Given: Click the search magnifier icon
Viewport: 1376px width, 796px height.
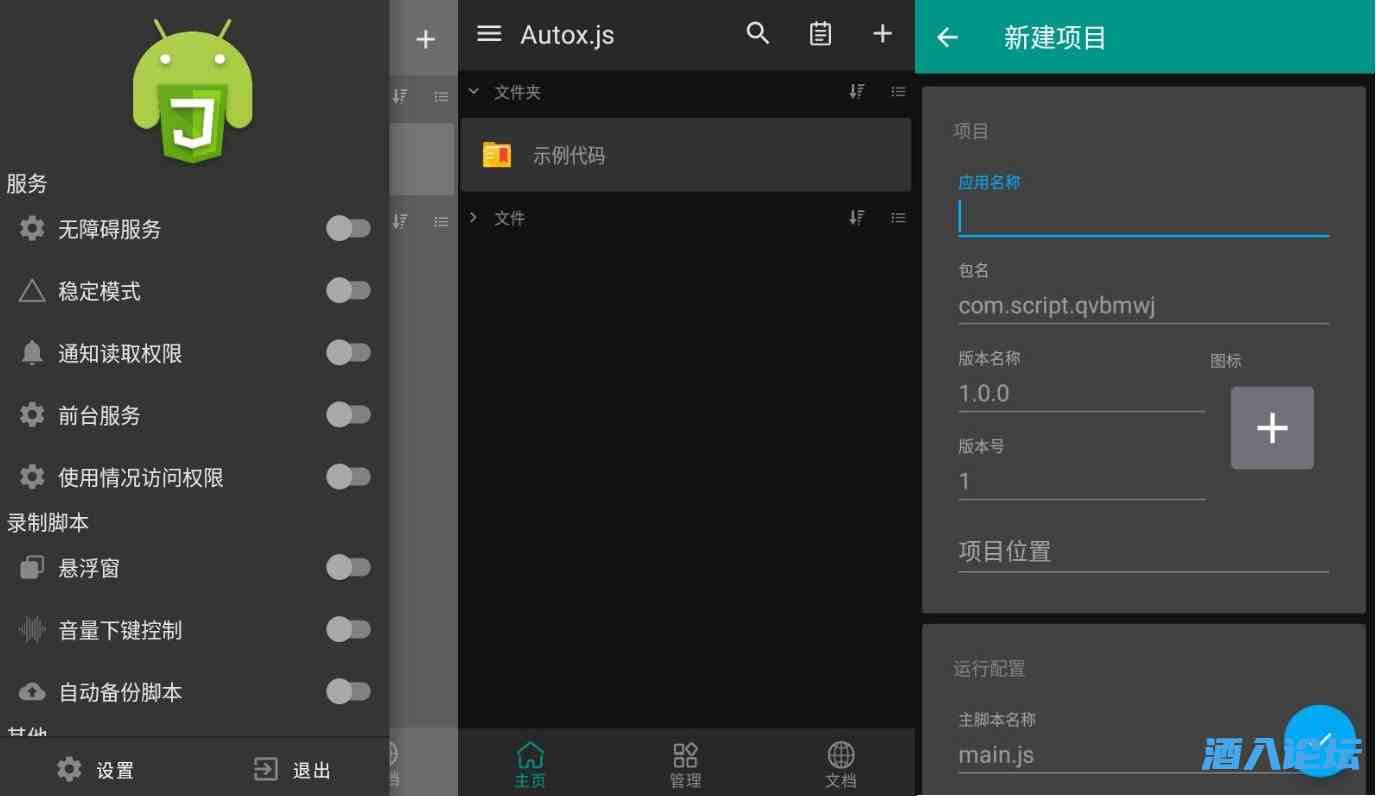Looking at the screenshot, I should click(758, 34).
